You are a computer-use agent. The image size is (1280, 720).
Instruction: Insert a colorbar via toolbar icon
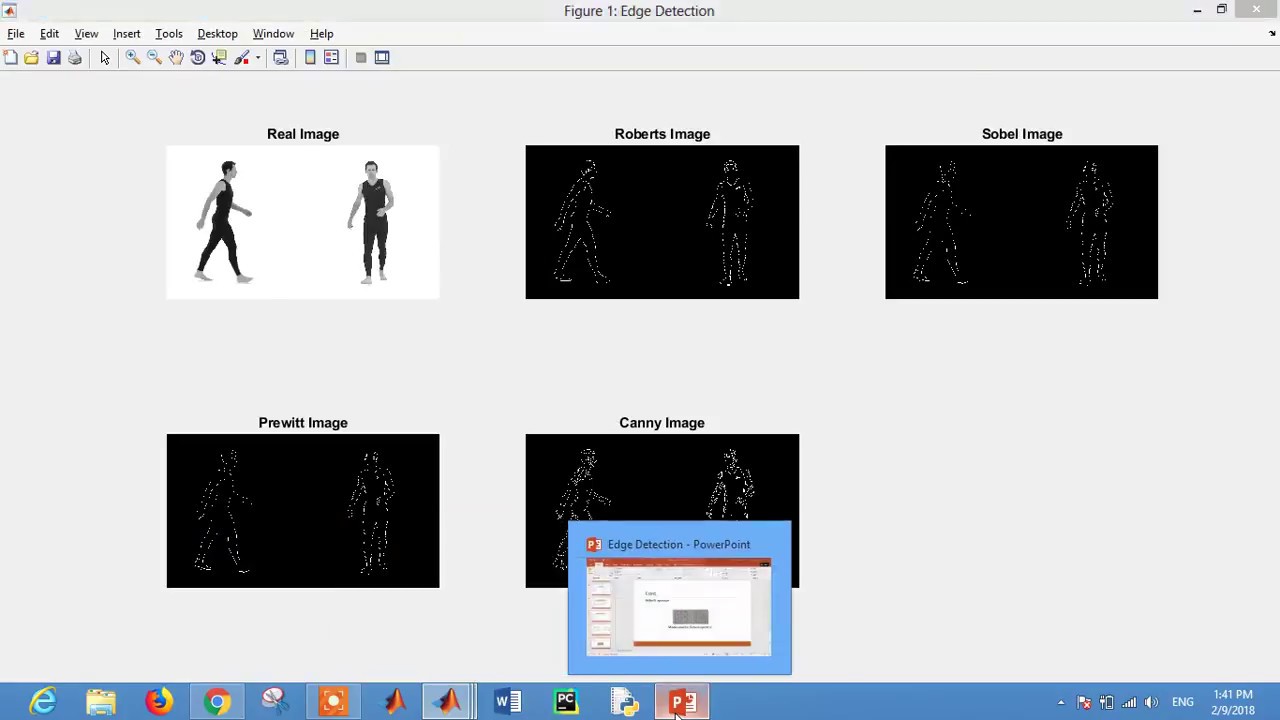(310, 58)
